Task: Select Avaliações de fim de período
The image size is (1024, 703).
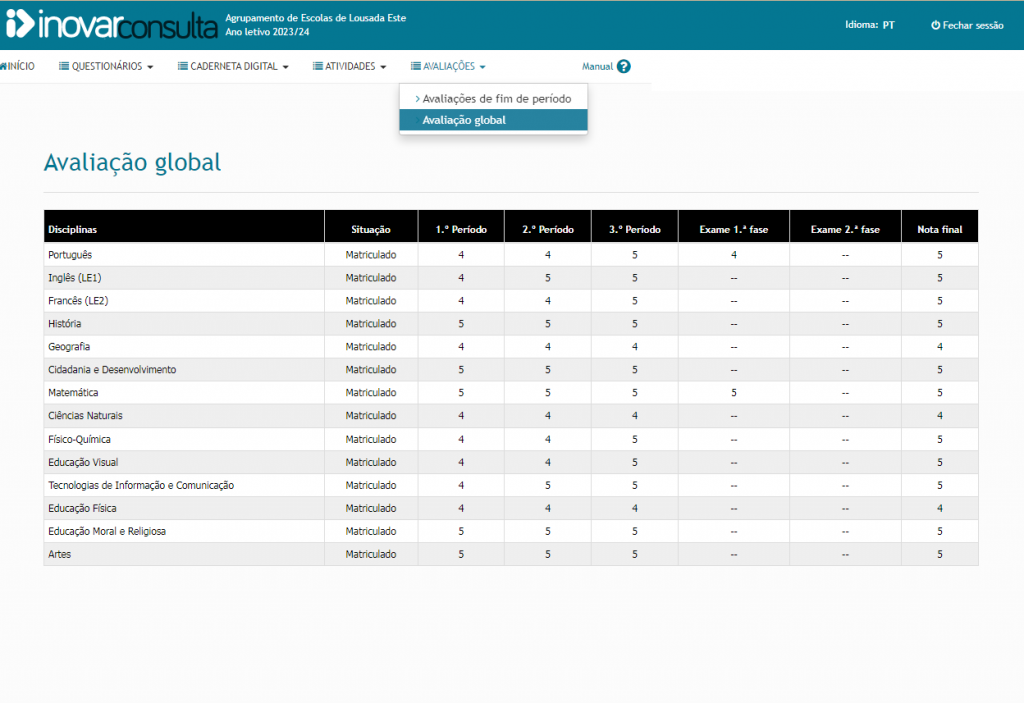Action: [493, 99]
